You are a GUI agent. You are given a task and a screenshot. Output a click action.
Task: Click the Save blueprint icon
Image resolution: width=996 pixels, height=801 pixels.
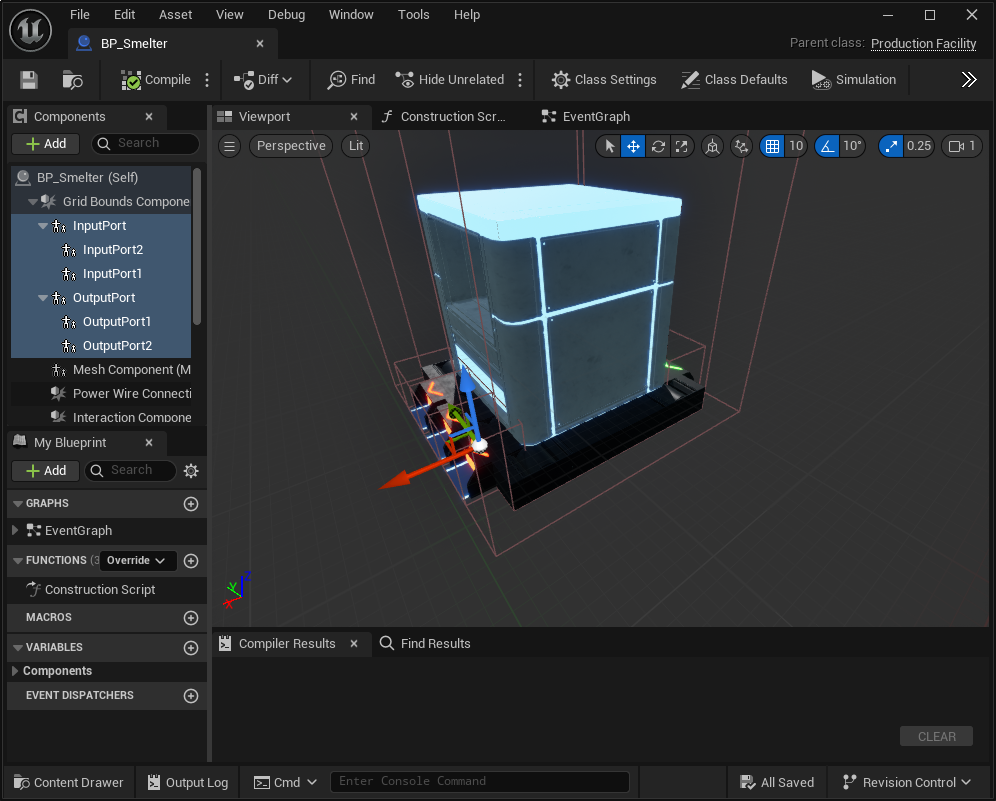[29, 80]
